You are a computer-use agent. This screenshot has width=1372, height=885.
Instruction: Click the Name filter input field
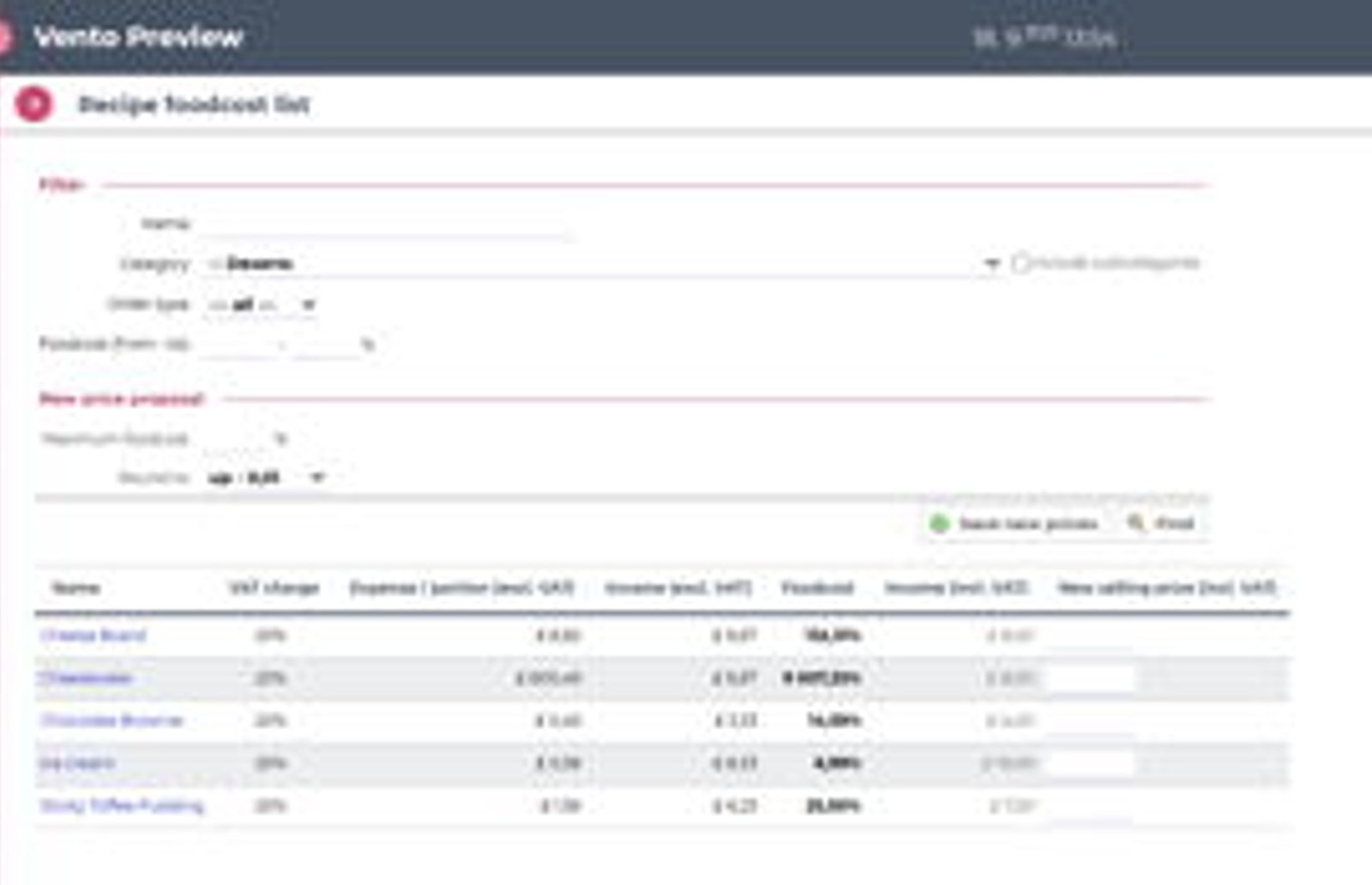pos(388,224)
